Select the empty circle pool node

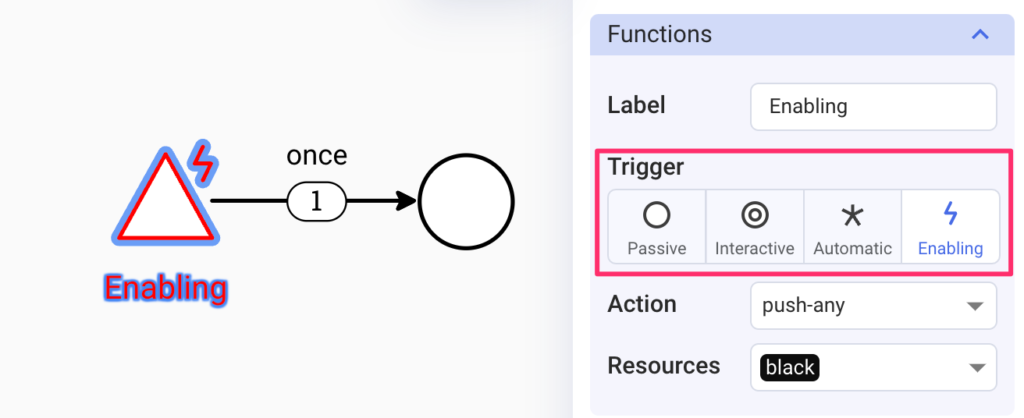[466, 202]
